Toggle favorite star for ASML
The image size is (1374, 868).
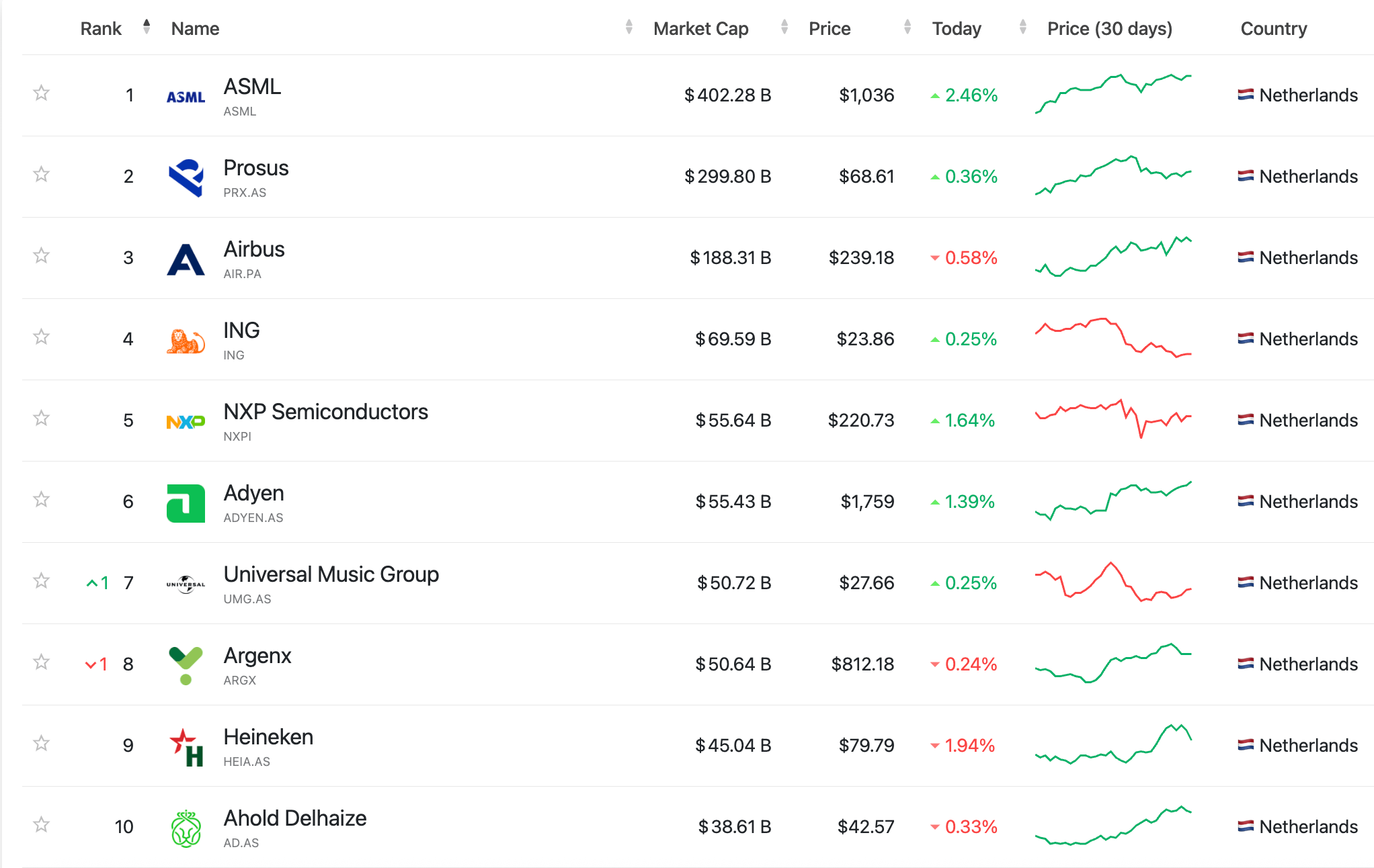[x=42, y=93]
